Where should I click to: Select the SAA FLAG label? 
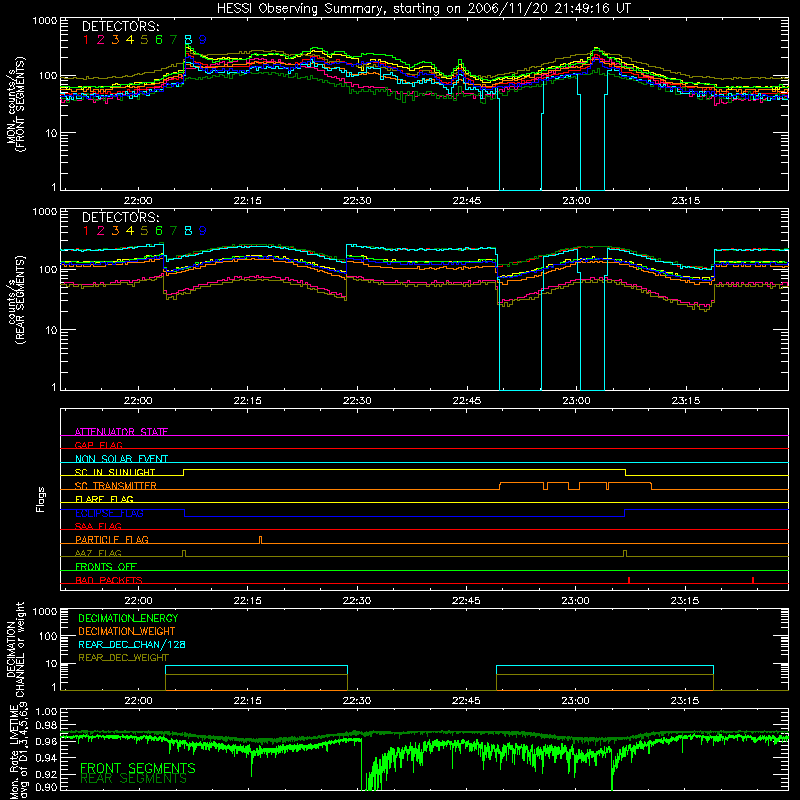pyautogui.click(x=98, y=526)
